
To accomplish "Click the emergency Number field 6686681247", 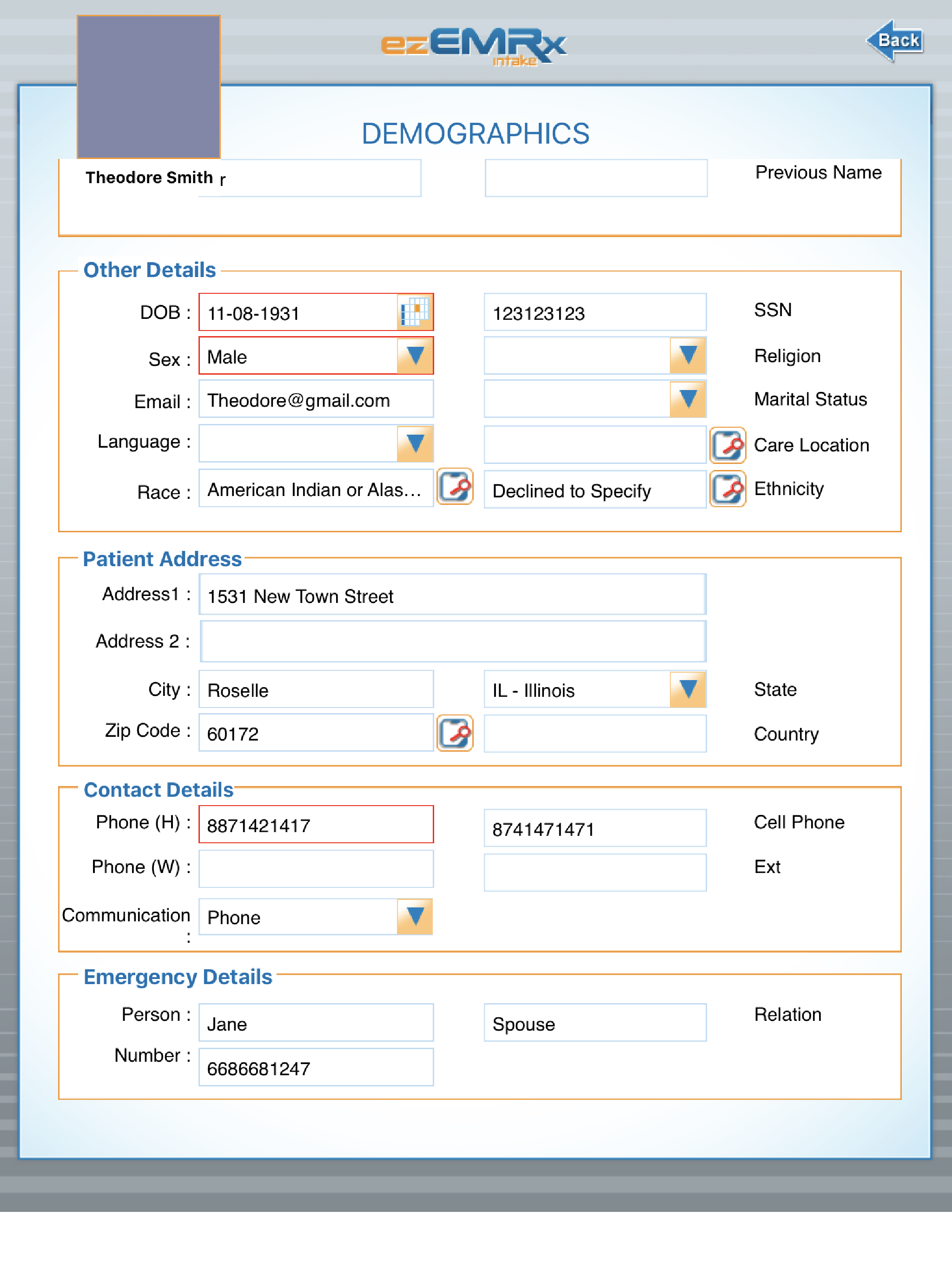I will [x=316, y=1067].
